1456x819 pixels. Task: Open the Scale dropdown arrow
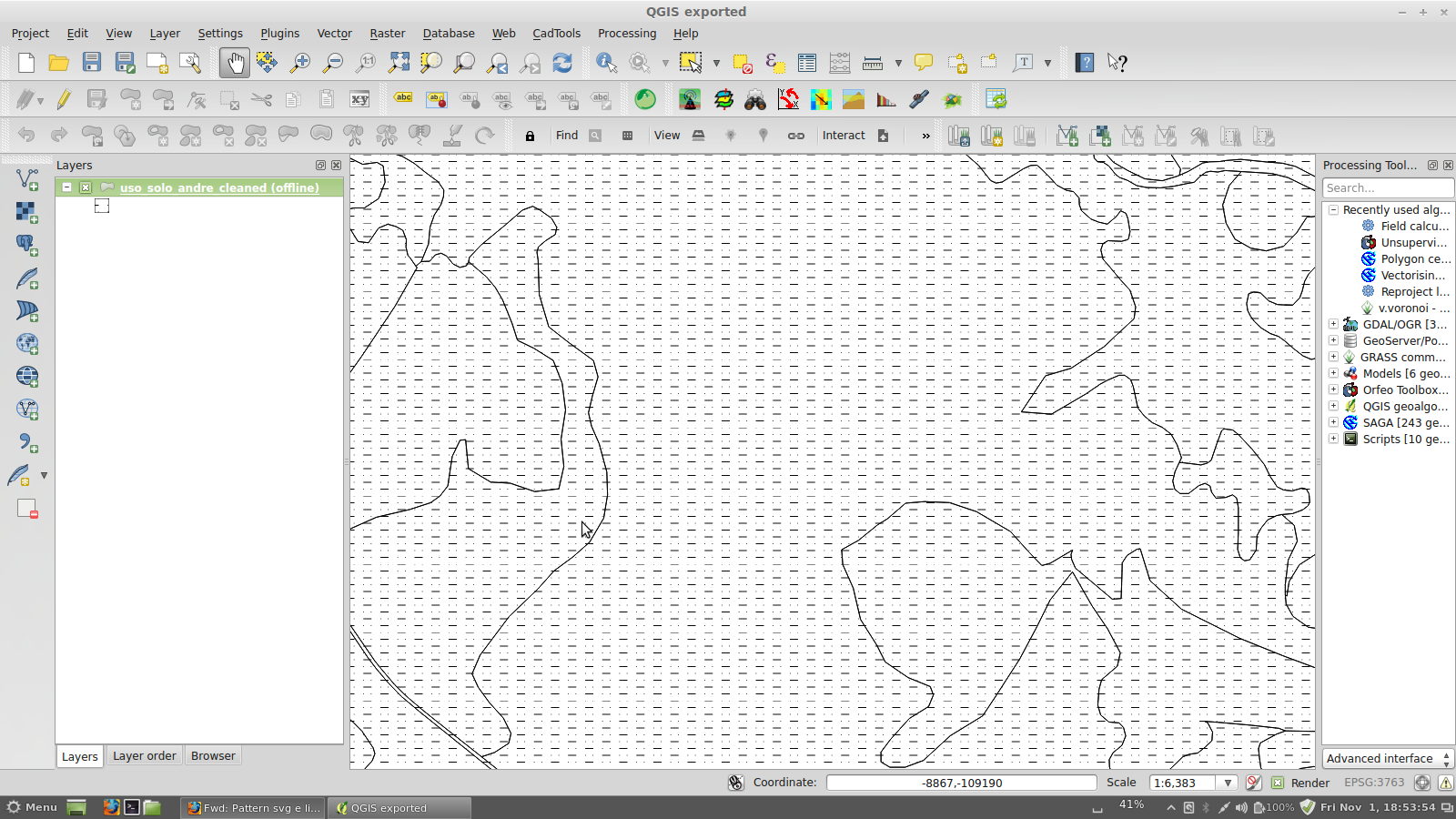(1228, 783)
